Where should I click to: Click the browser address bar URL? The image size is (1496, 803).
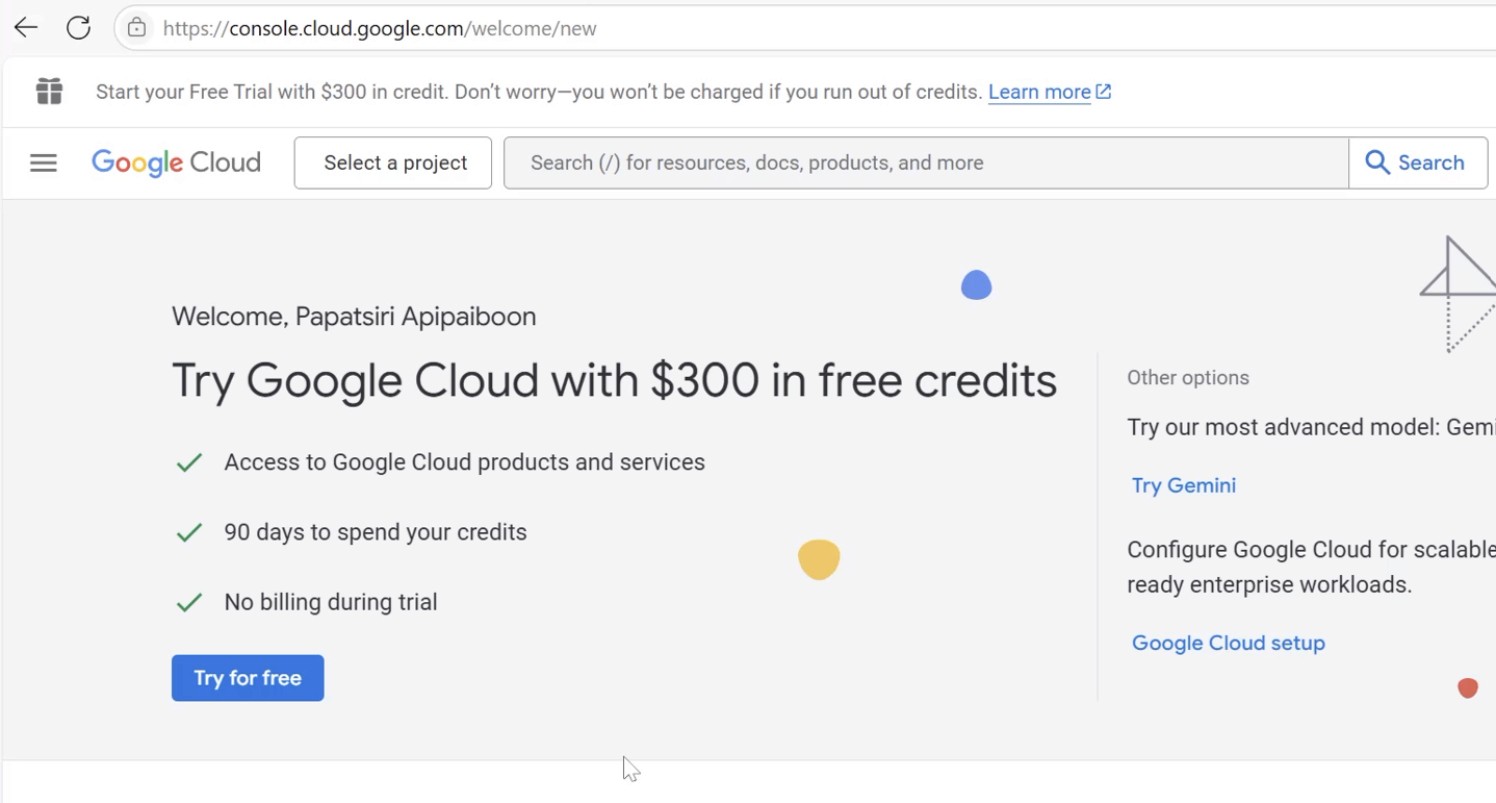coord(380,28)
